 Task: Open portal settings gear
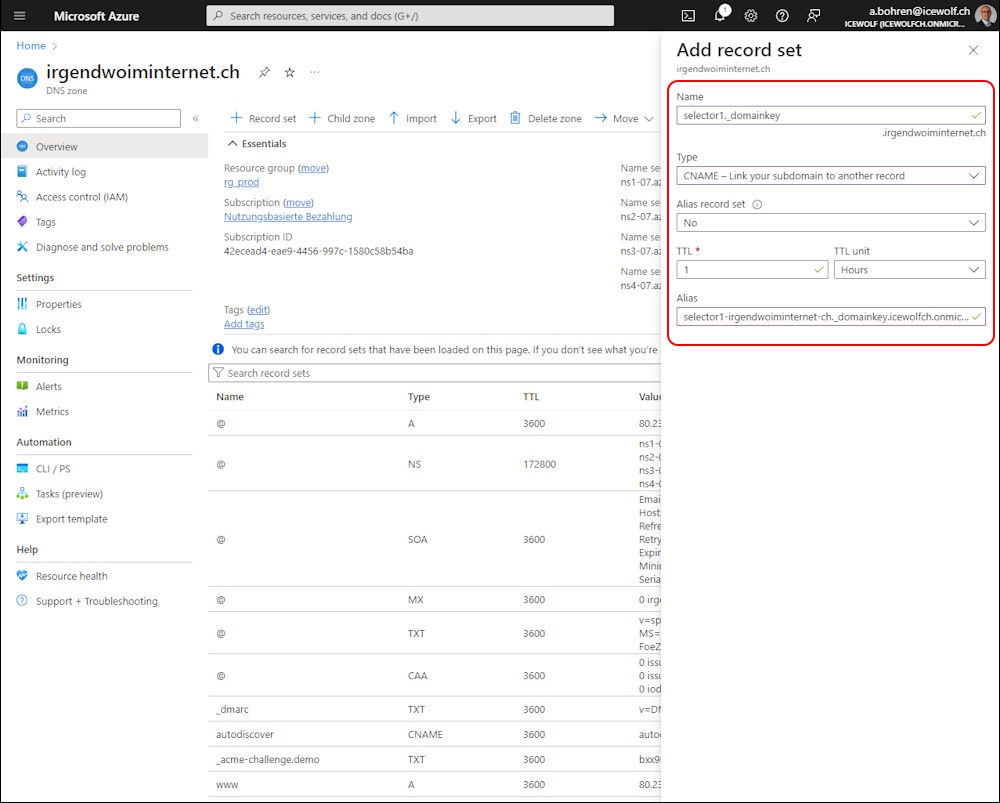(x=751, y=16)
